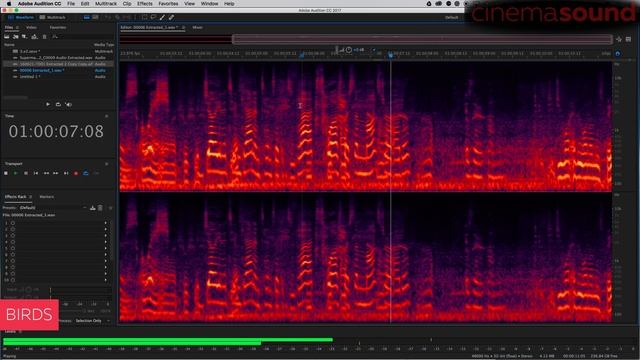The image size is (640, 360).
Task: Expand effect slot 10 arrow menu
Action: pyautogui.click(x=106, y=280)
